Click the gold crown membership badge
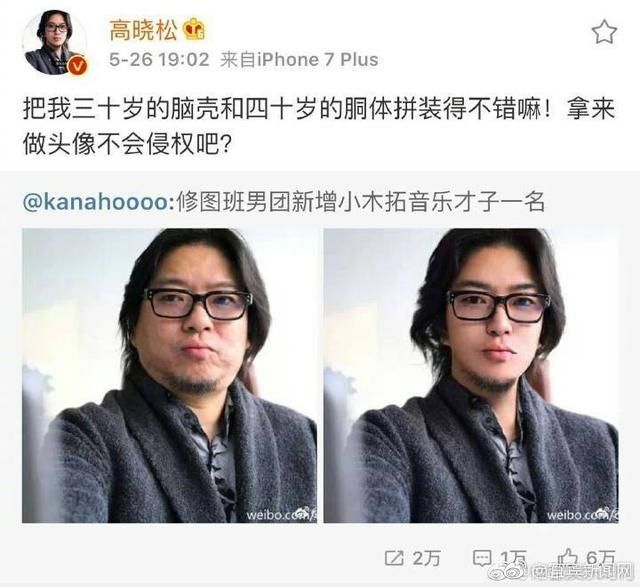This screenshot has width=640, height=587. point(194,31)
